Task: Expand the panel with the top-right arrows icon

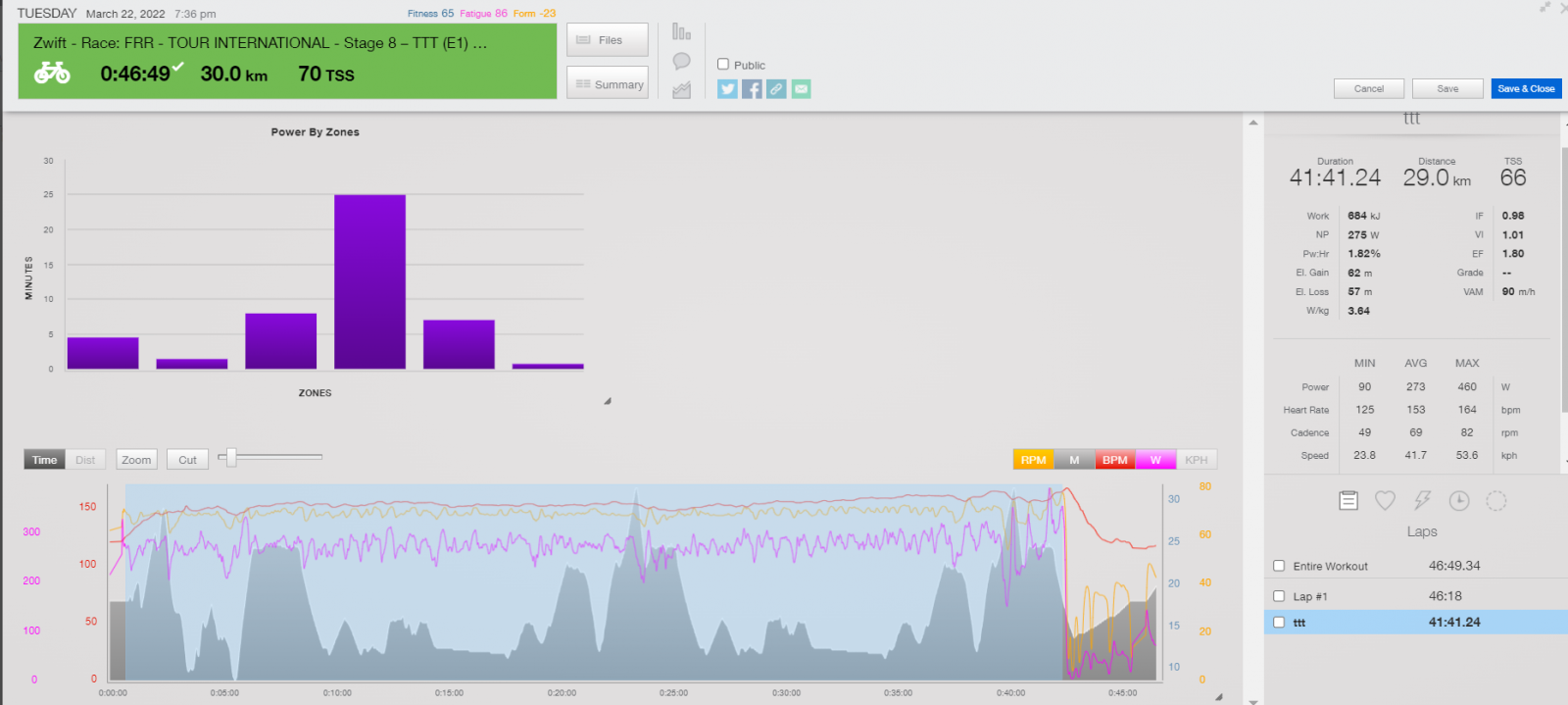Action: [1545, 8]
